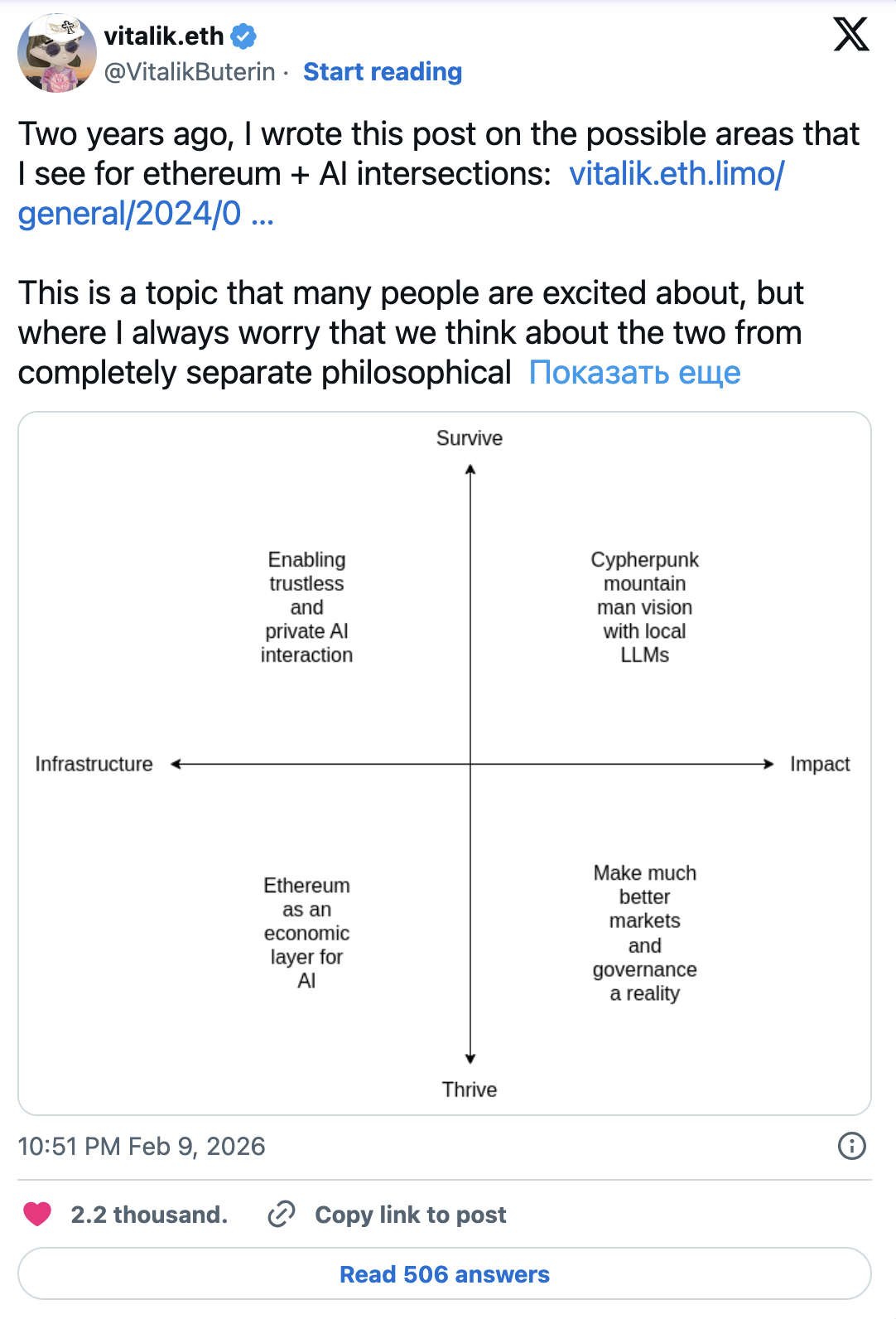This screenshot has height=1319, width=896.
Task: Click the "Cypherpunk mountain man vision" quadrant text
Action: 644,606
